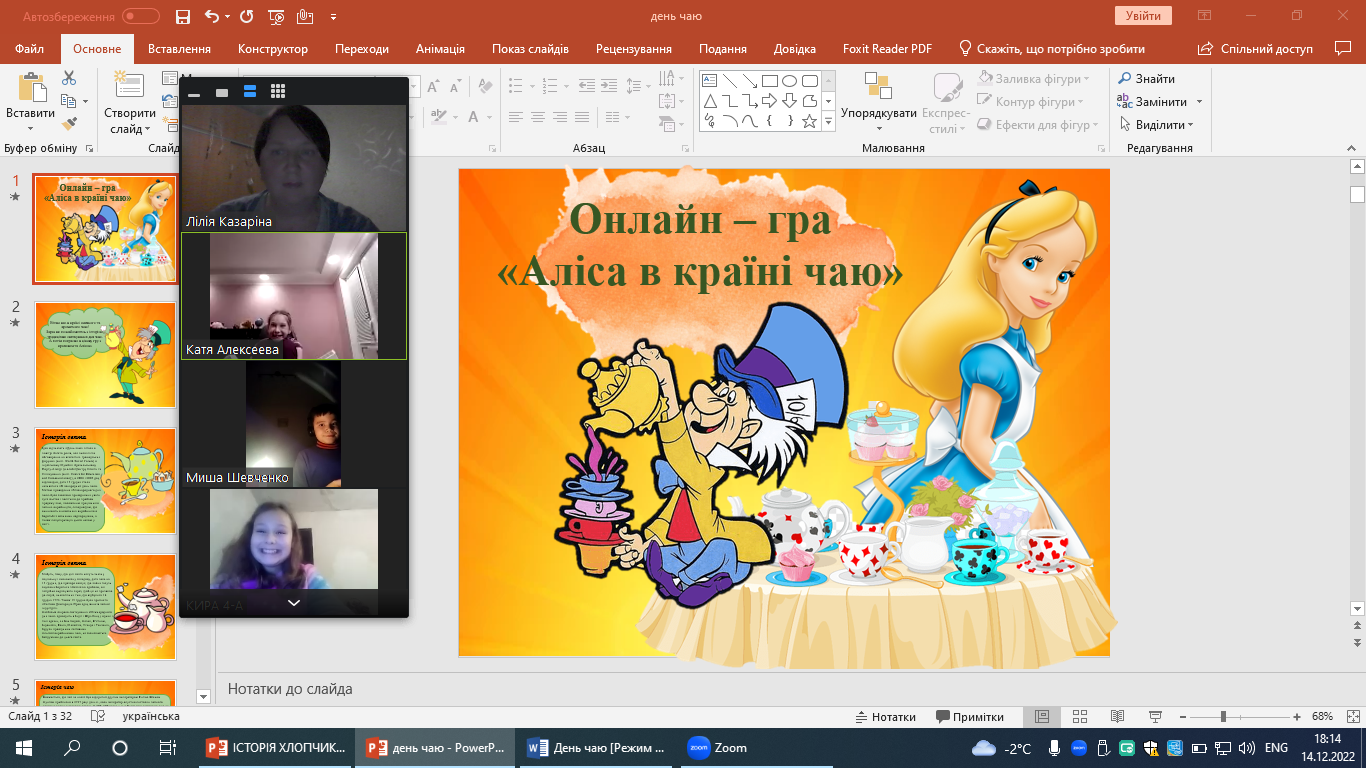Click the ENG language indicator
1366x768 pixels.
1276,748
